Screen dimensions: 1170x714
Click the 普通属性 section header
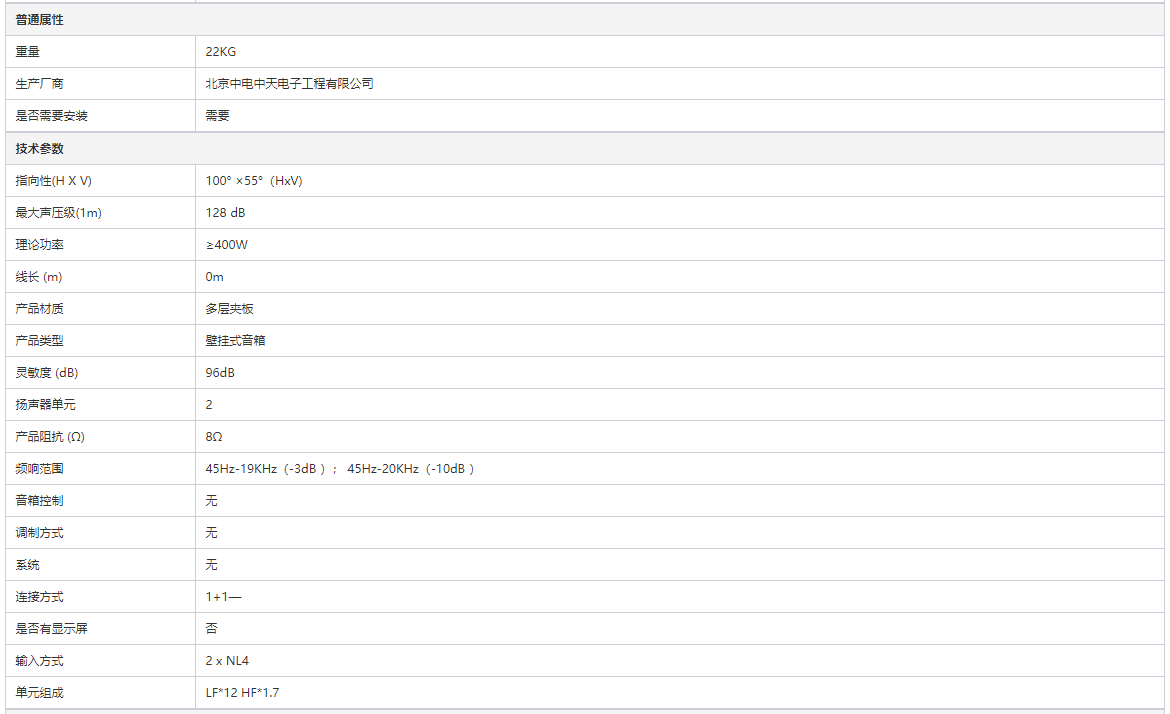(x=40, y=20)
